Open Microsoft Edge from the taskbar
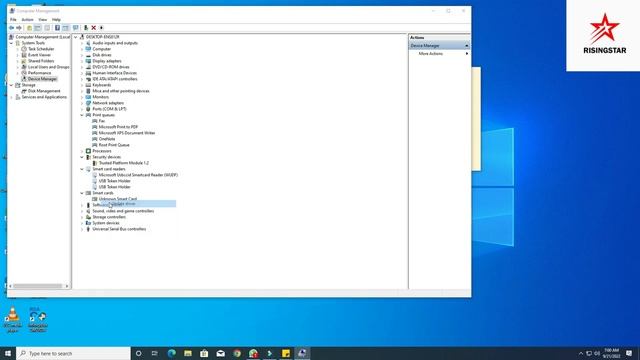 171,353
